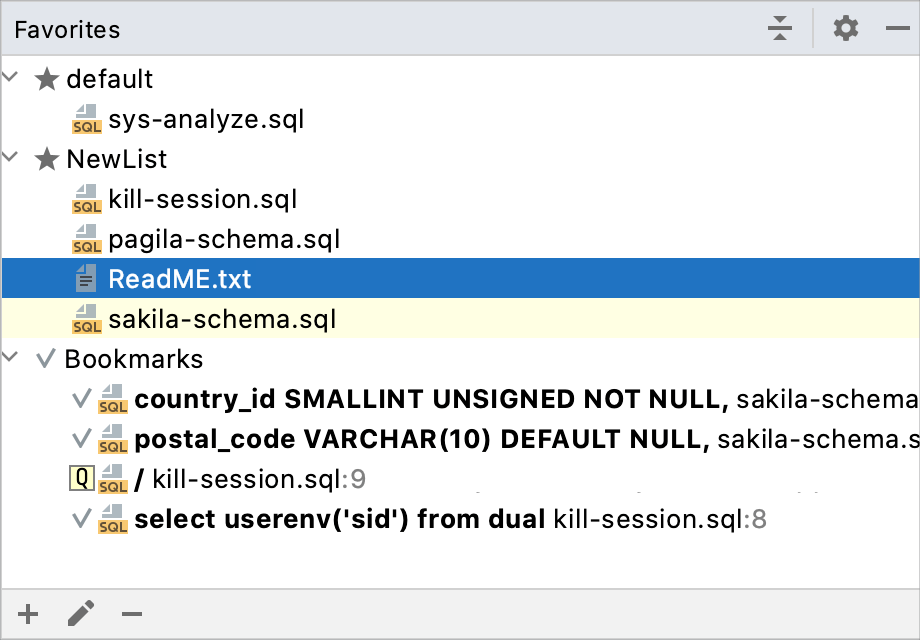Open the Favorites settings gear menu
The height and width of the screenshot is (640, 920).
click(846, 29)
